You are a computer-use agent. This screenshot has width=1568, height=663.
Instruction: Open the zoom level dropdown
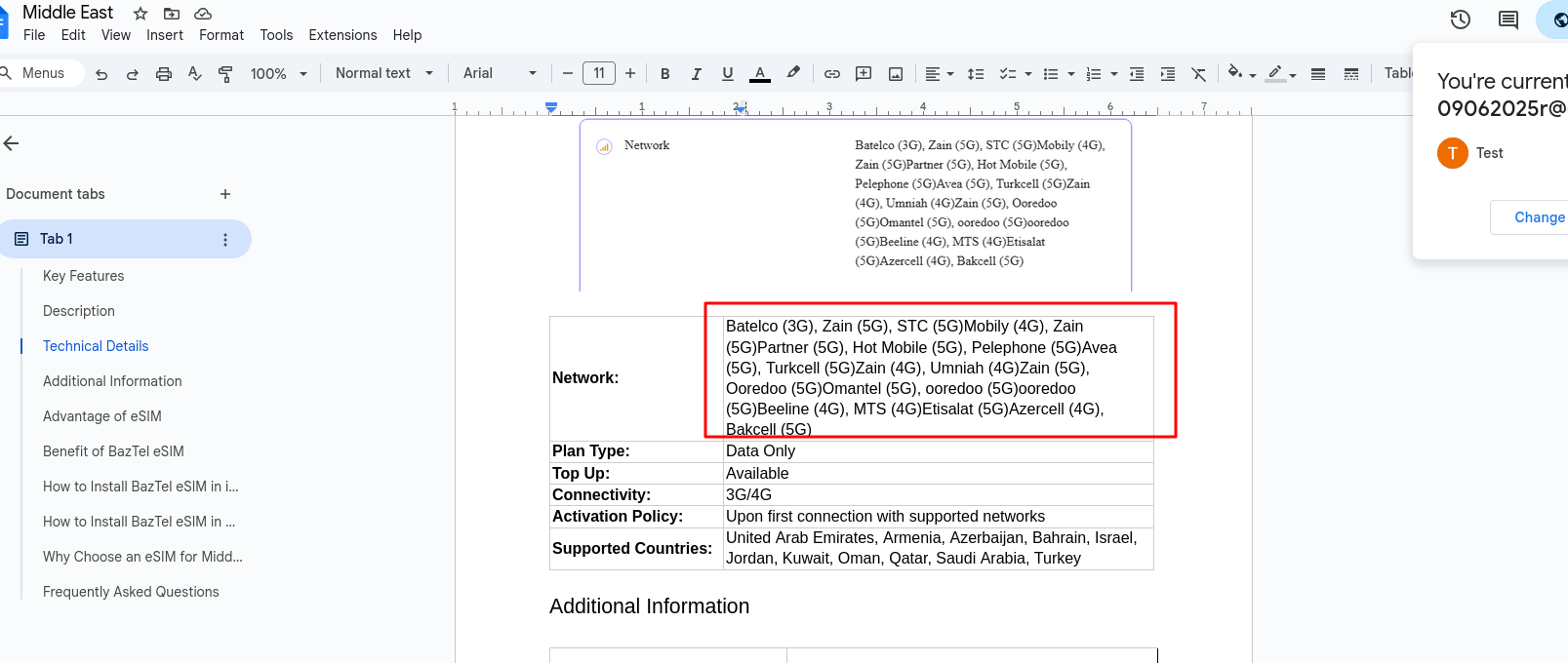click(x=279, y=74)
